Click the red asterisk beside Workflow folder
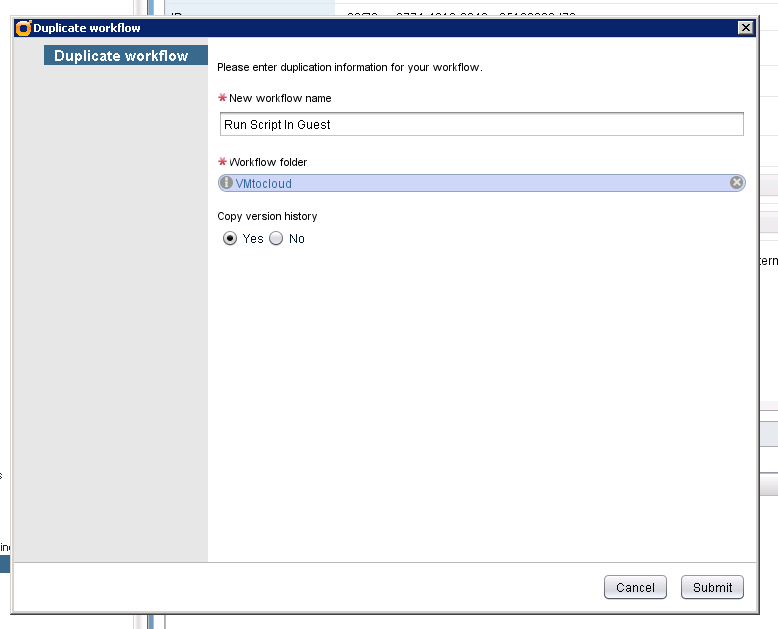Image resolution: width=778 pixels, height=629 pixels. [x=222, y=162]
